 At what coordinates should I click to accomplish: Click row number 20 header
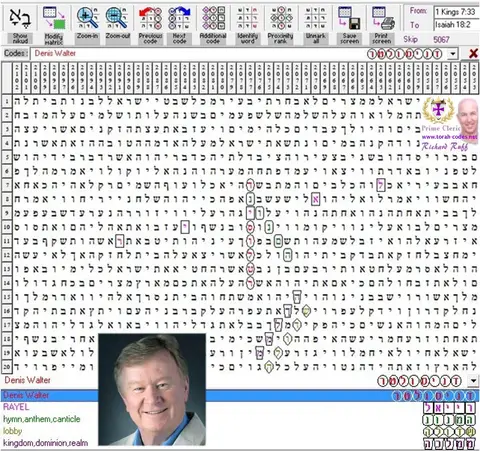point(6,367)
